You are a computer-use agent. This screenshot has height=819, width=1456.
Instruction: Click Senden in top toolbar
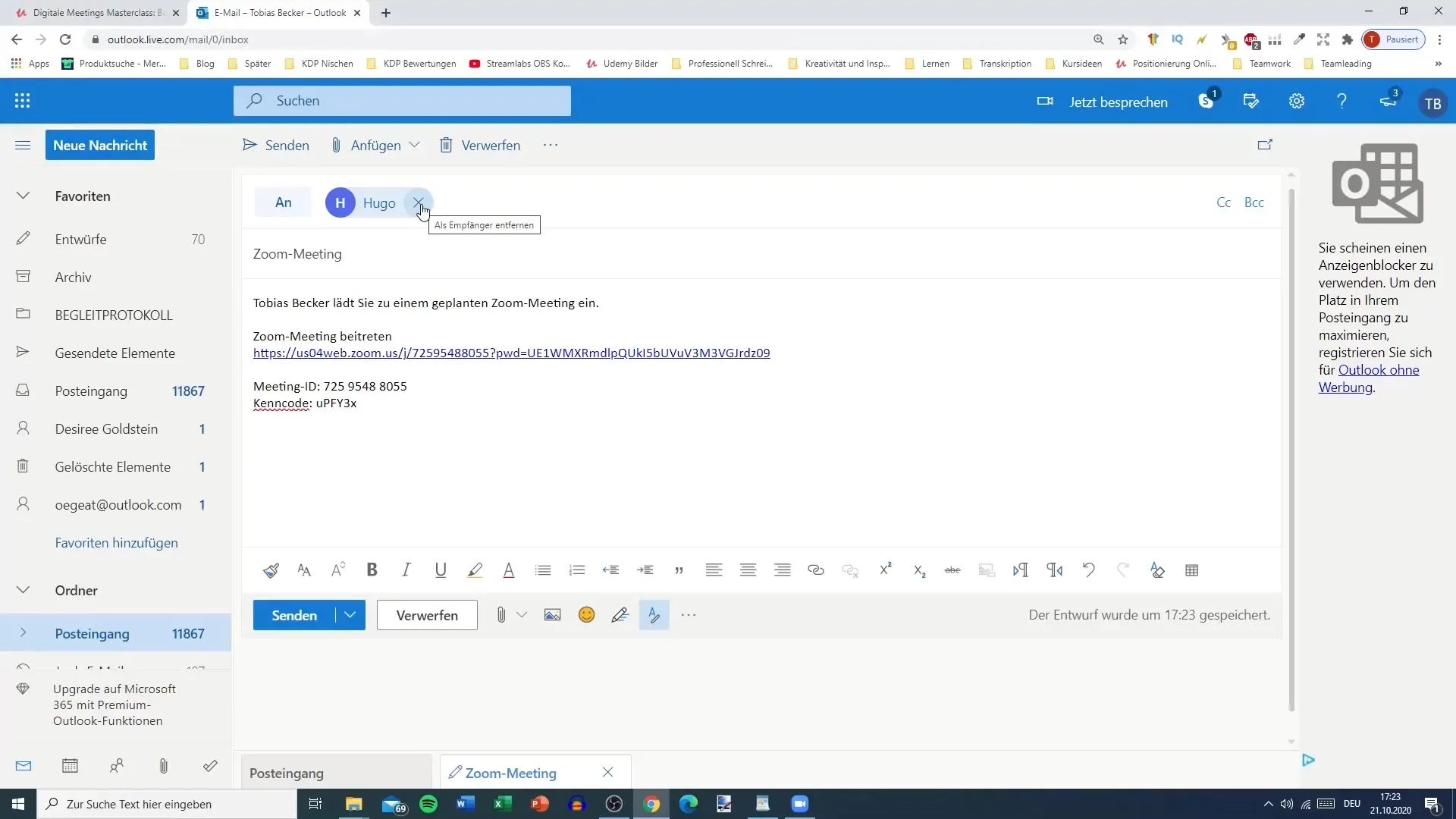pos(276,145)
